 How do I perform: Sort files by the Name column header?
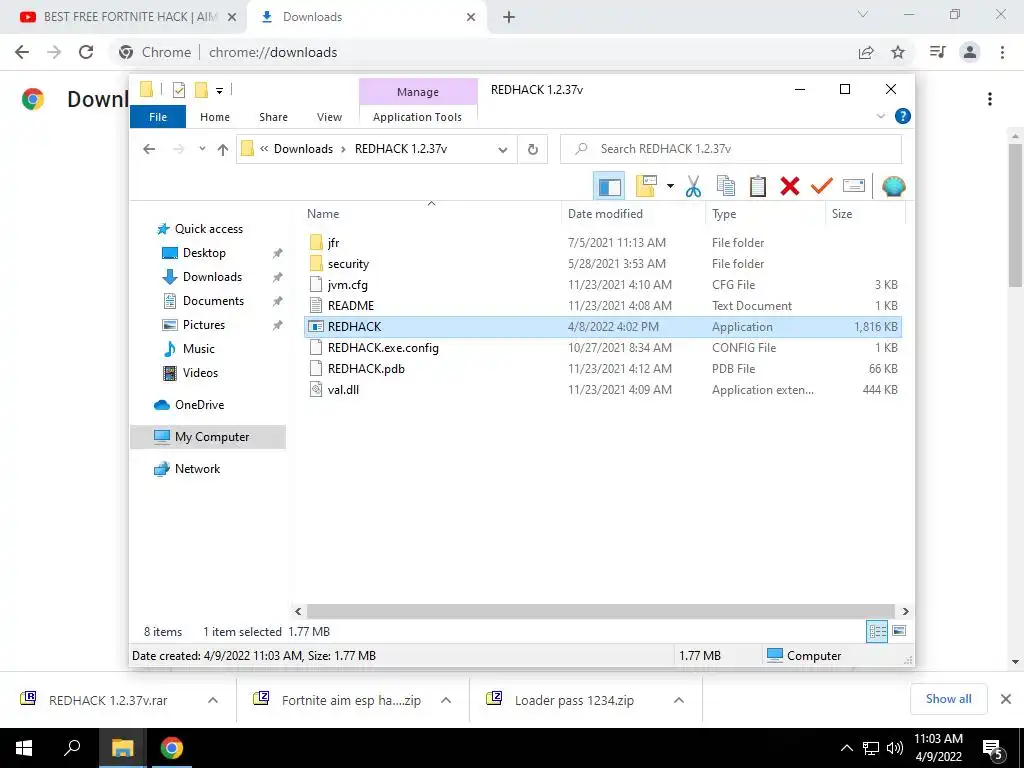(431, 214)
